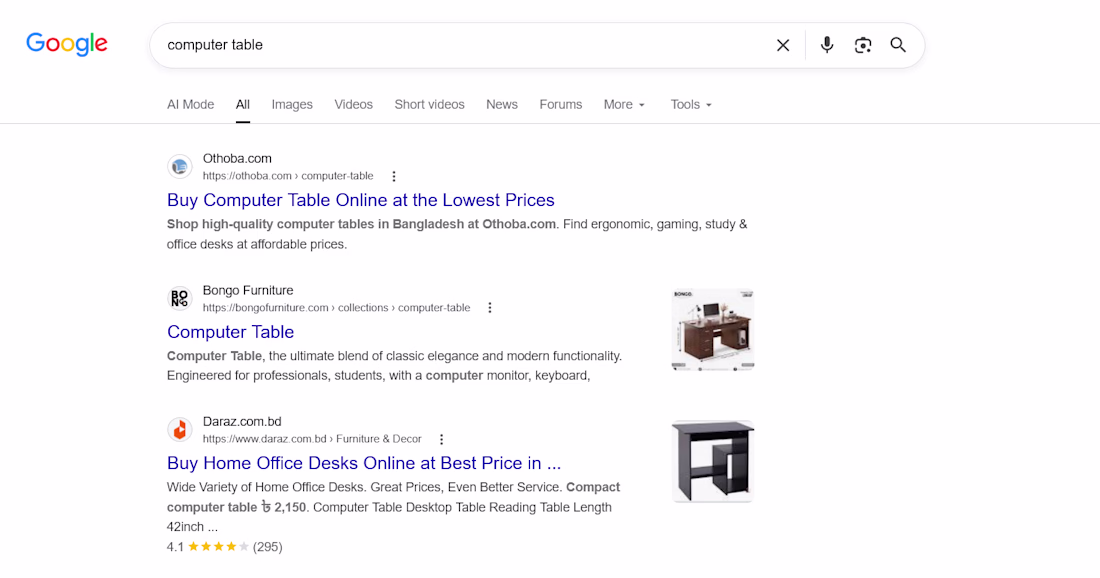The height and width of the screenshot is (578, 1100).
Task: Click the Daraz.com.bd favicon
Action: (x=180, y=430)
